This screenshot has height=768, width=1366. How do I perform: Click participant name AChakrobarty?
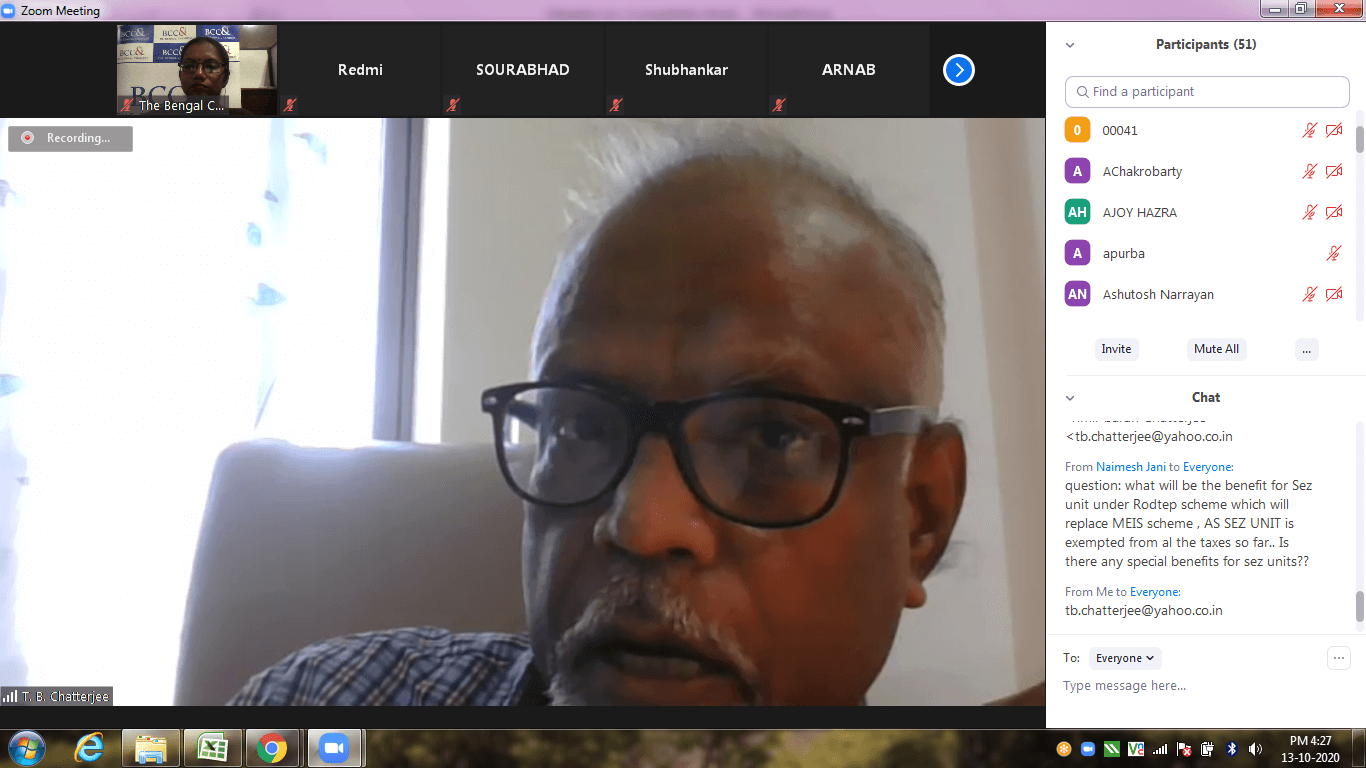pos(1142,172)
